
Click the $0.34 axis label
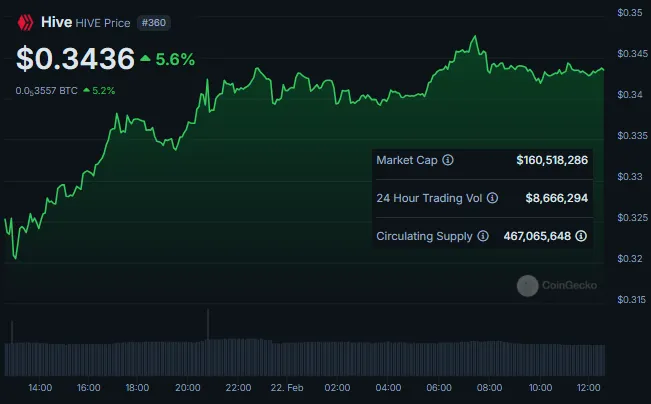[630, 95]
